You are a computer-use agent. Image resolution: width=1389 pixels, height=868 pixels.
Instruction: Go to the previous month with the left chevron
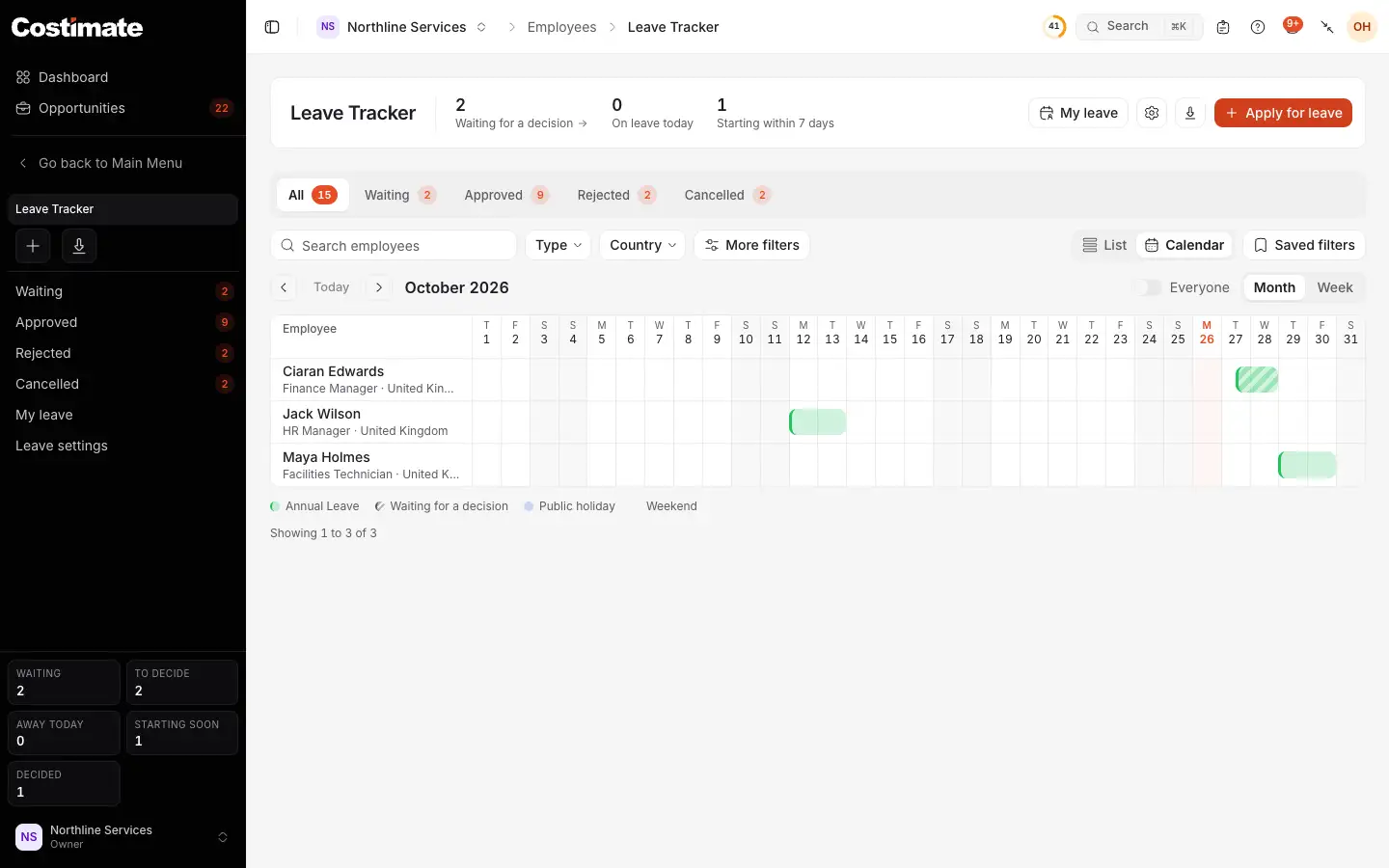(x=284, y=287)
